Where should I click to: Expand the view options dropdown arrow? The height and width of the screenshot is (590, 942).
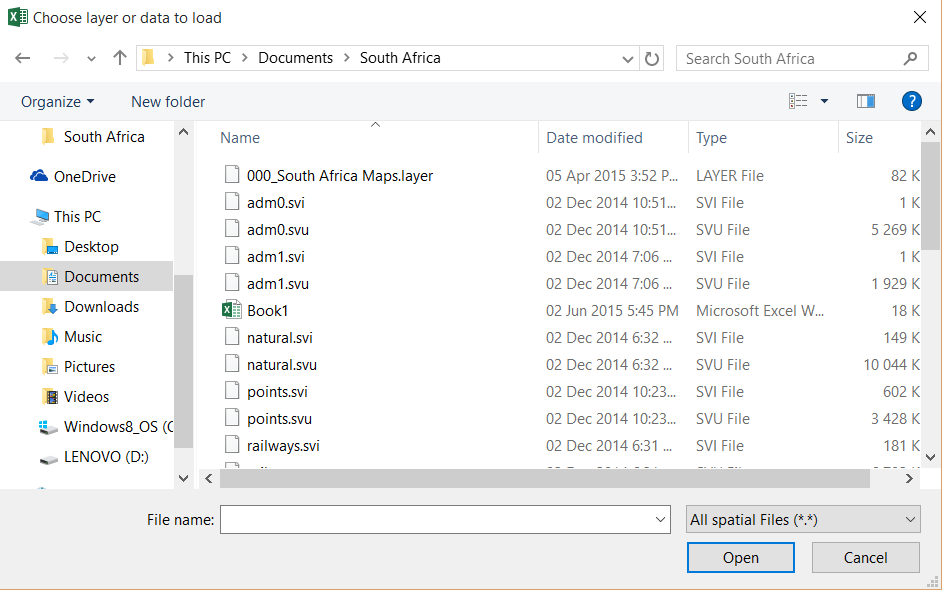[x=824, y=101]
